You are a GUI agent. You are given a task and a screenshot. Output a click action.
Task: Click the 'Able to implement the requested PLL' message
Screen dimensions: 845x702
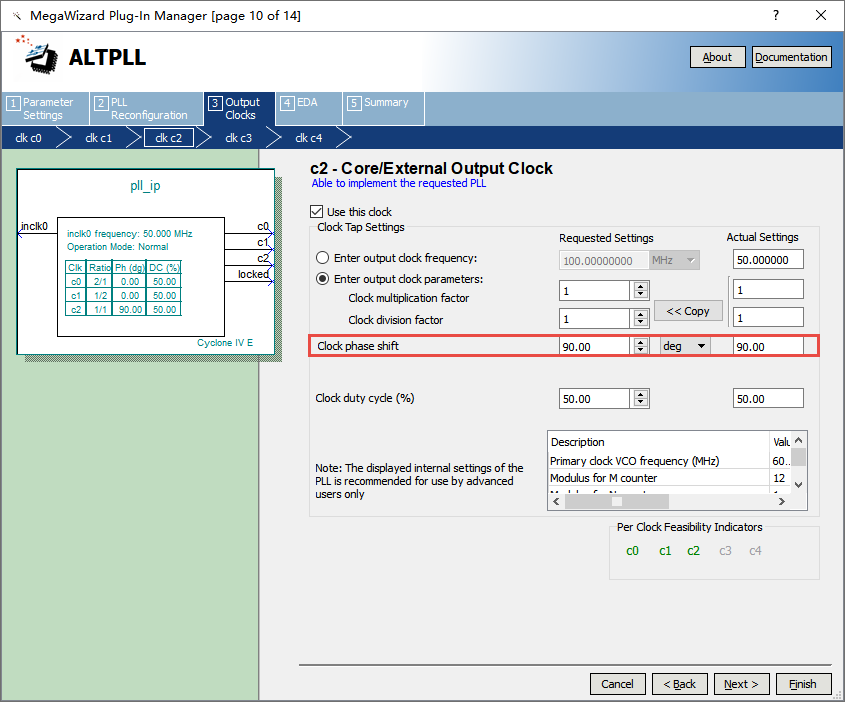click(x=399, y=183)
